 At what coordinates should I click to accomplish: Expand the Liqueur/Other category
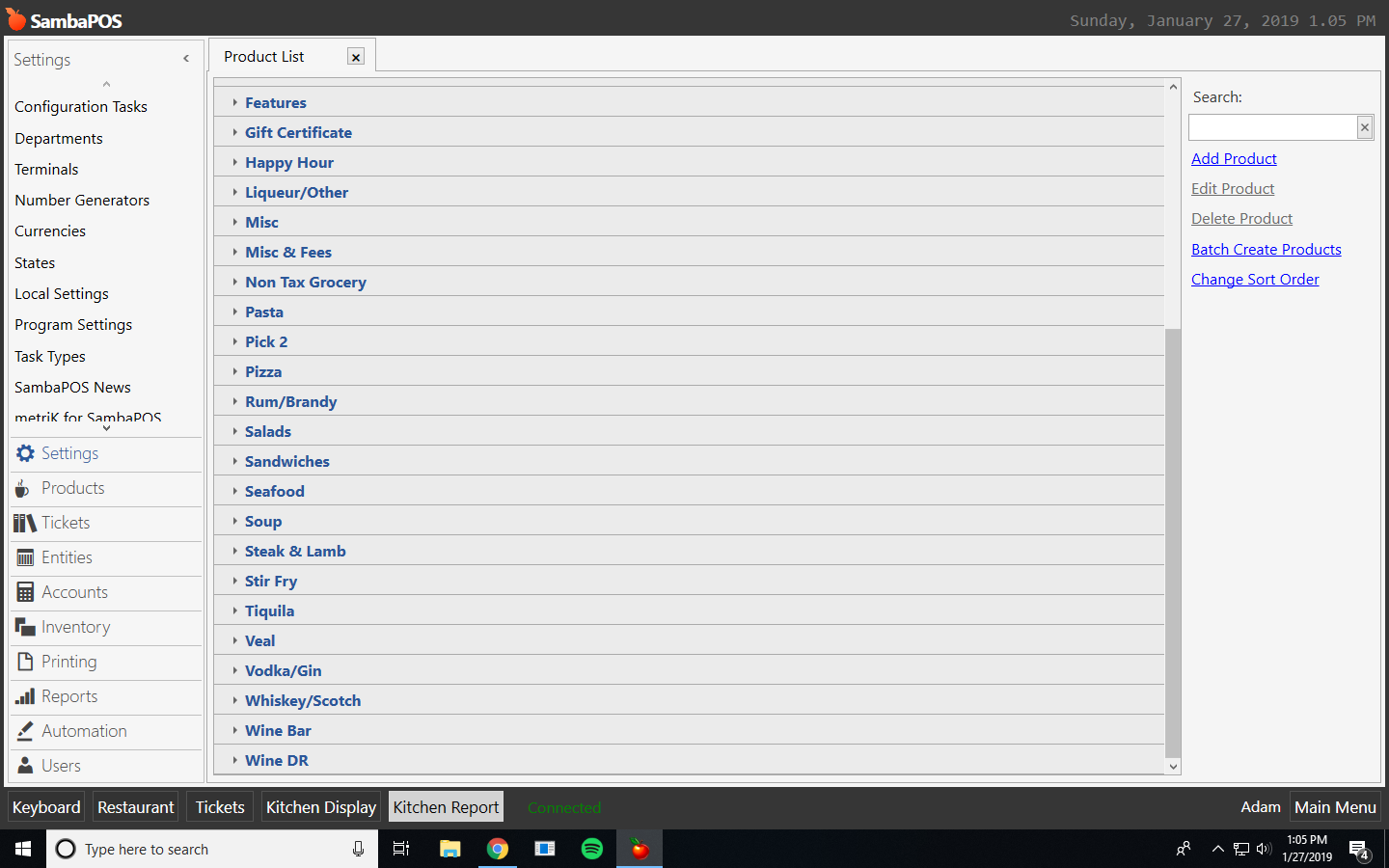click(234, 192)
